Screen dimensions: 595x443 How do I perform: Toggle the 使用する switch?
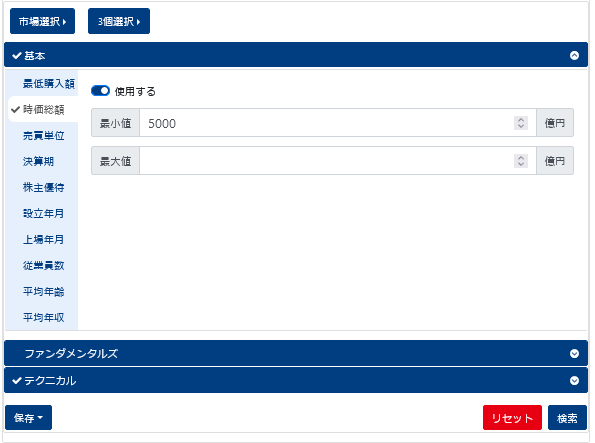(100, 91)
